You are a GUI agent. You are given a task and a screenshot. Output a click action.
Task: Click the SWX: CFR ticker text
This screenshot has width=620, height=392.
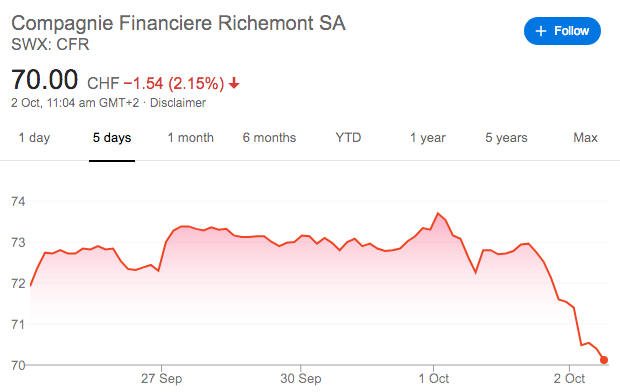pos(50,44)
